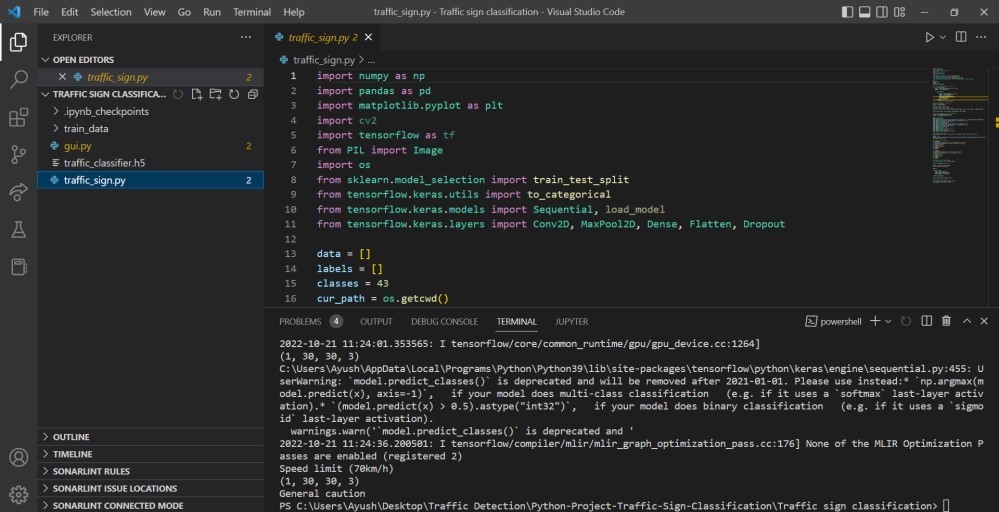Open the Run menu
Screen dimensions: 999x512
[212, 11]
